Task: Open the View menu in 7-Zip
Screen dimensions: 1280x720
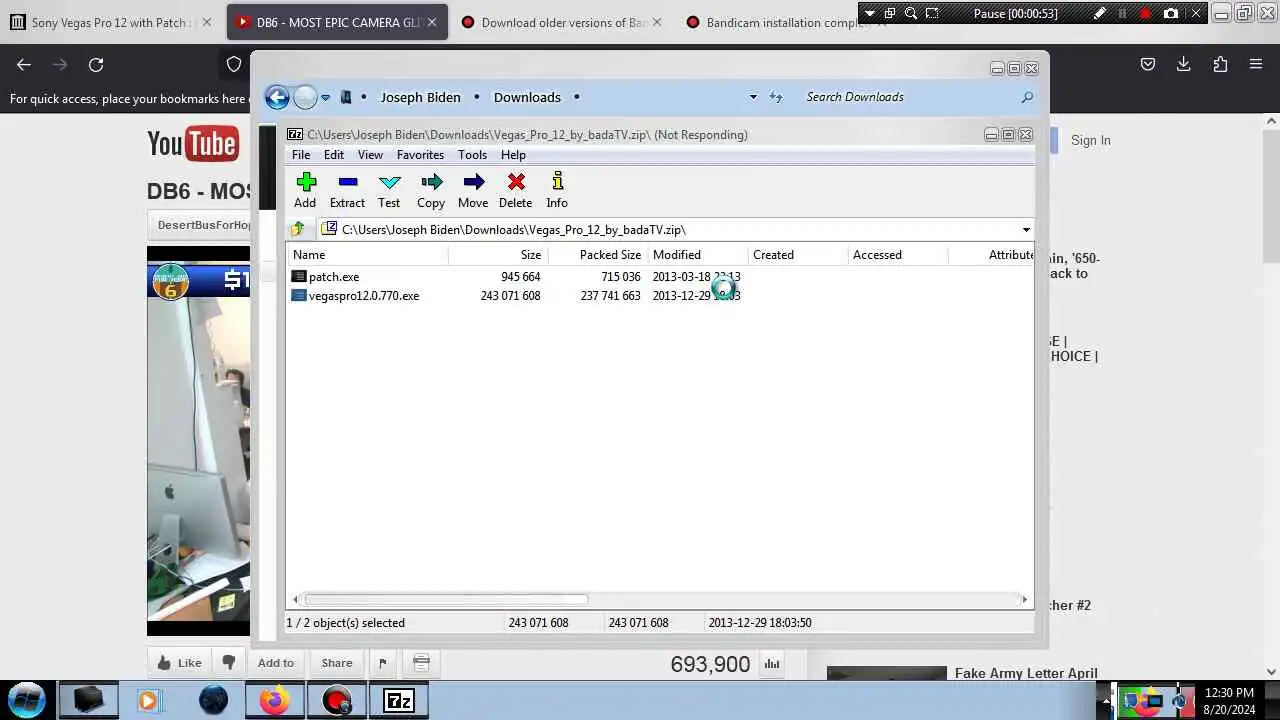Action: [x=370, y=155]
